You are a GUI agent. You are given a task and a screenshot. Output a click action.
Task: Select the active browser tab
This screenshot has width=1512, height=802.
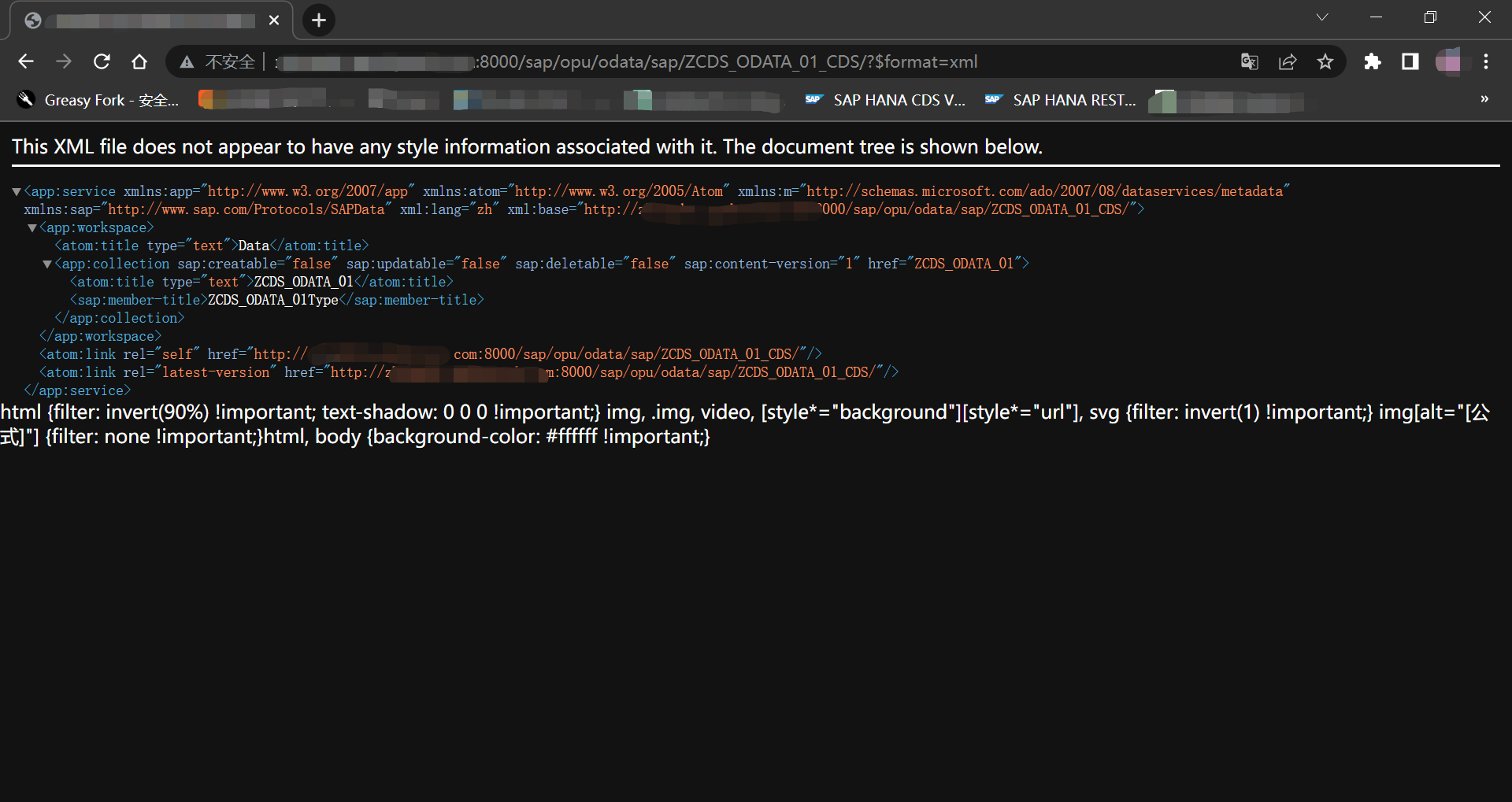[x=150, y=20]
